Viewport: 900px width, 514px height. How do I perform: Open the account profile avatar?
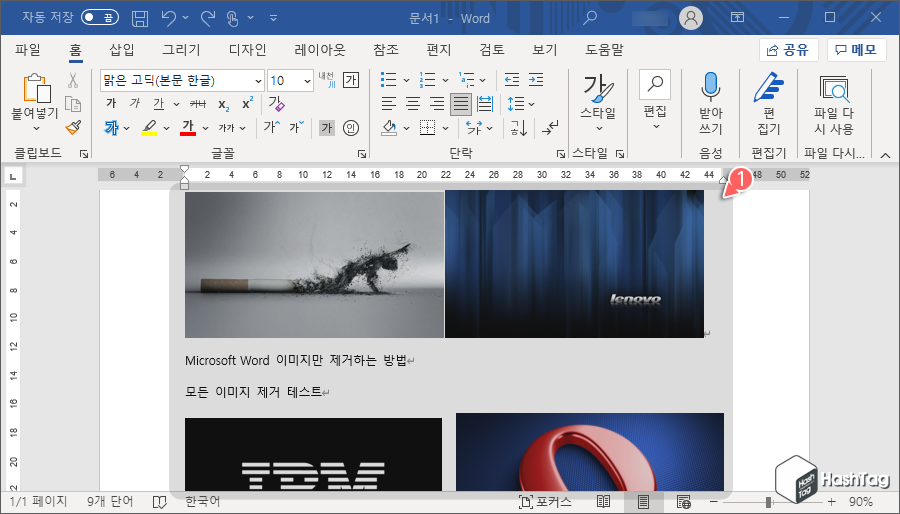click(691, 18)
